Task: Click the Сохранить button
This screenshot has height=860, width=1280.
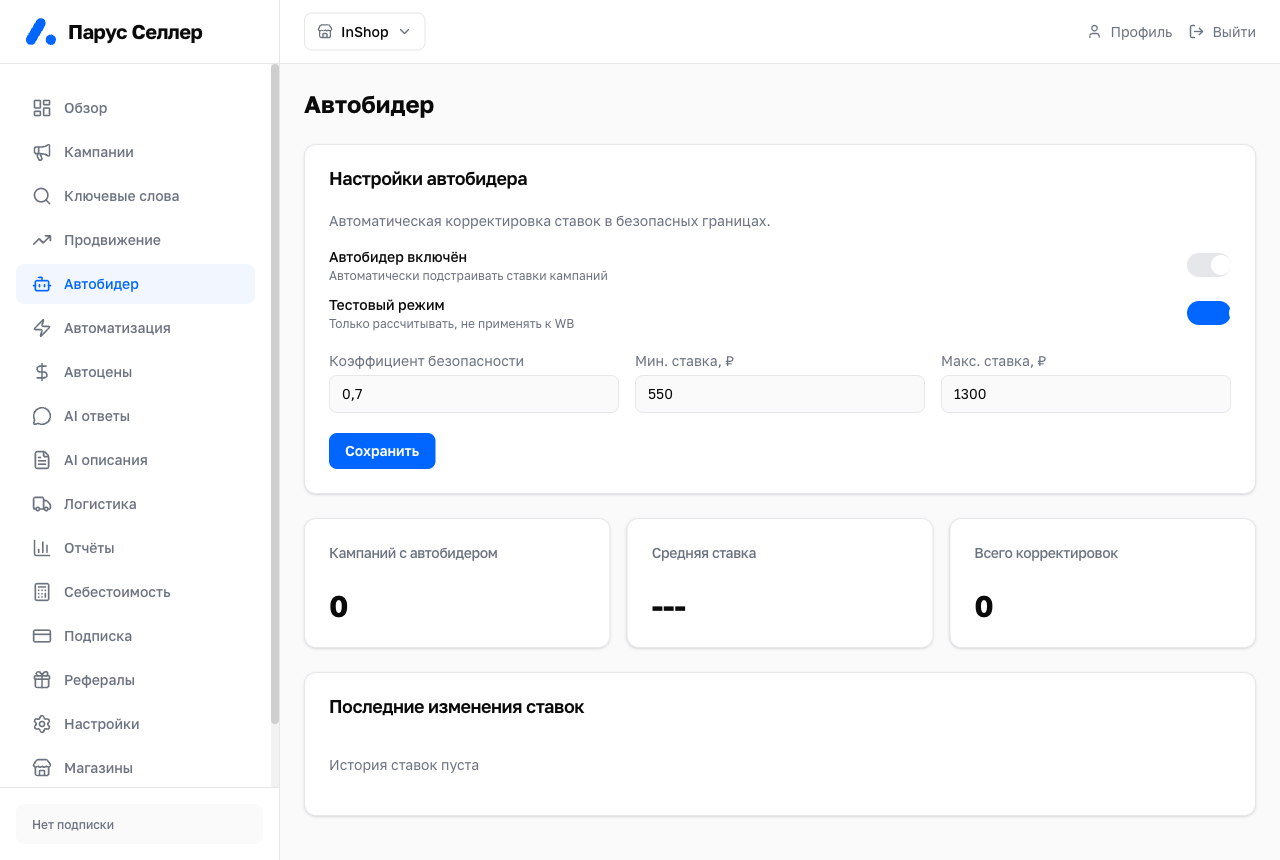Action: click(382, 451)
